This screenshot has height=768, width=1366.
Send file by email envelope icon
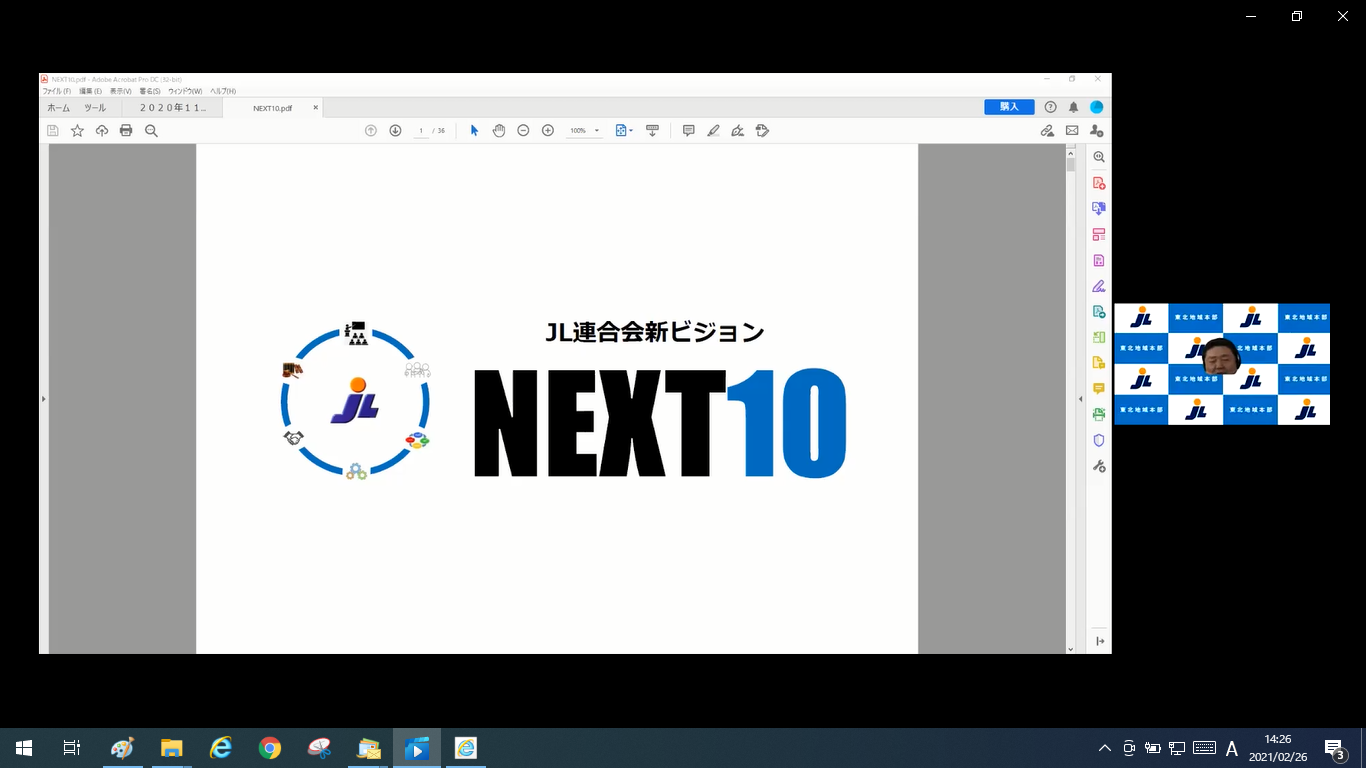pos(1072,131)
